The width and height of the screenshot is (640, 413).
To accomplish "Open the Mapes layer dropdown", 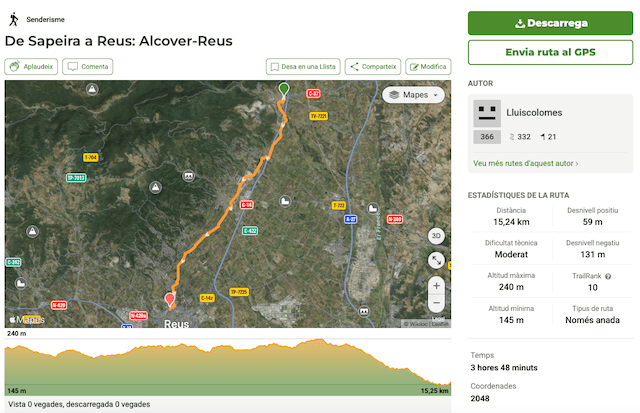I will click(413, 95).
